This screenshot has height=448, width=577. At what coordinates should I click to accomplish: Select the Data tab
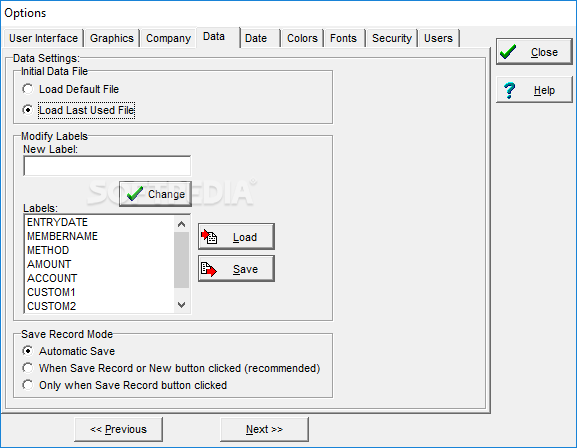tap(218, 37)
